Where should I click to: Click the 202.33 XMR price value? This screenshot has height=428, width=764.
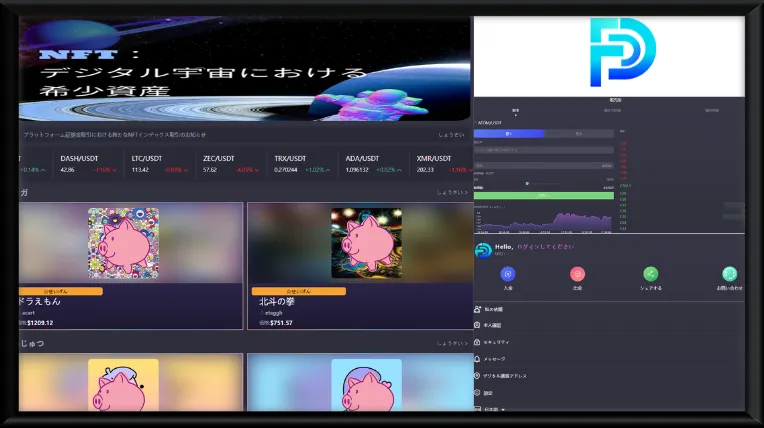tap(425, 170)
